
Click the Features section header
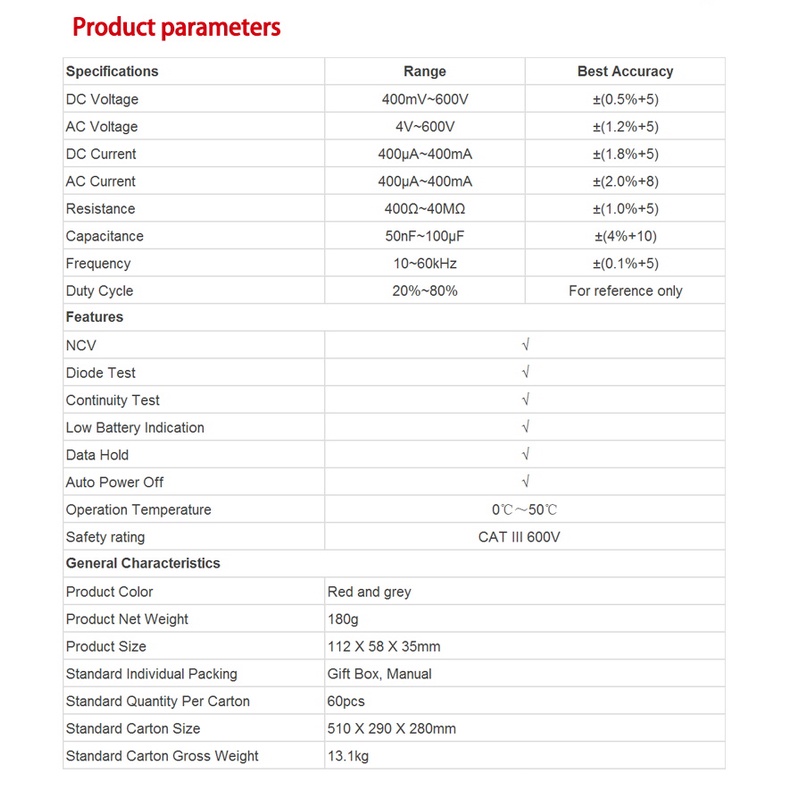click(94, 317)
